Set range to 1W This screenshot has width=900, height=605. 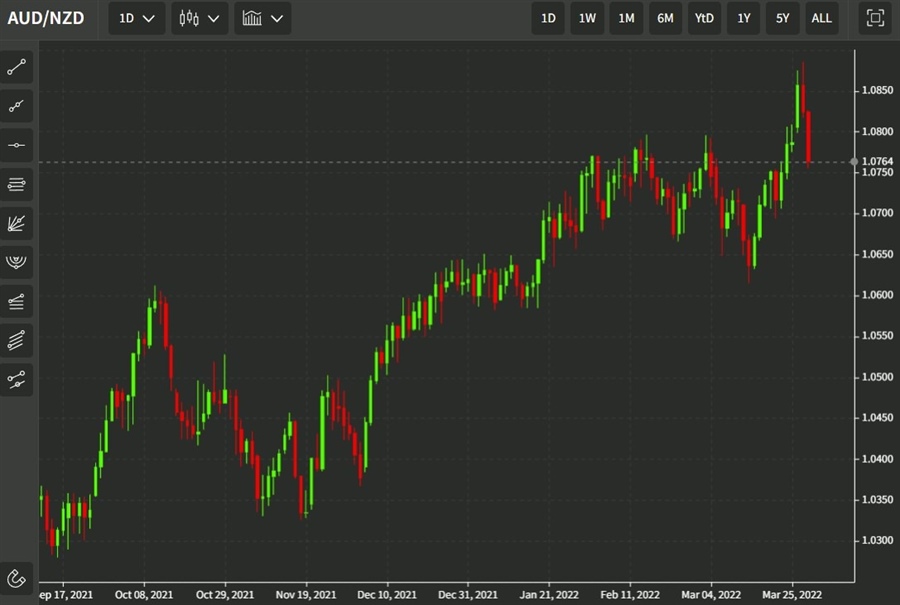click(x=587, y=18)
